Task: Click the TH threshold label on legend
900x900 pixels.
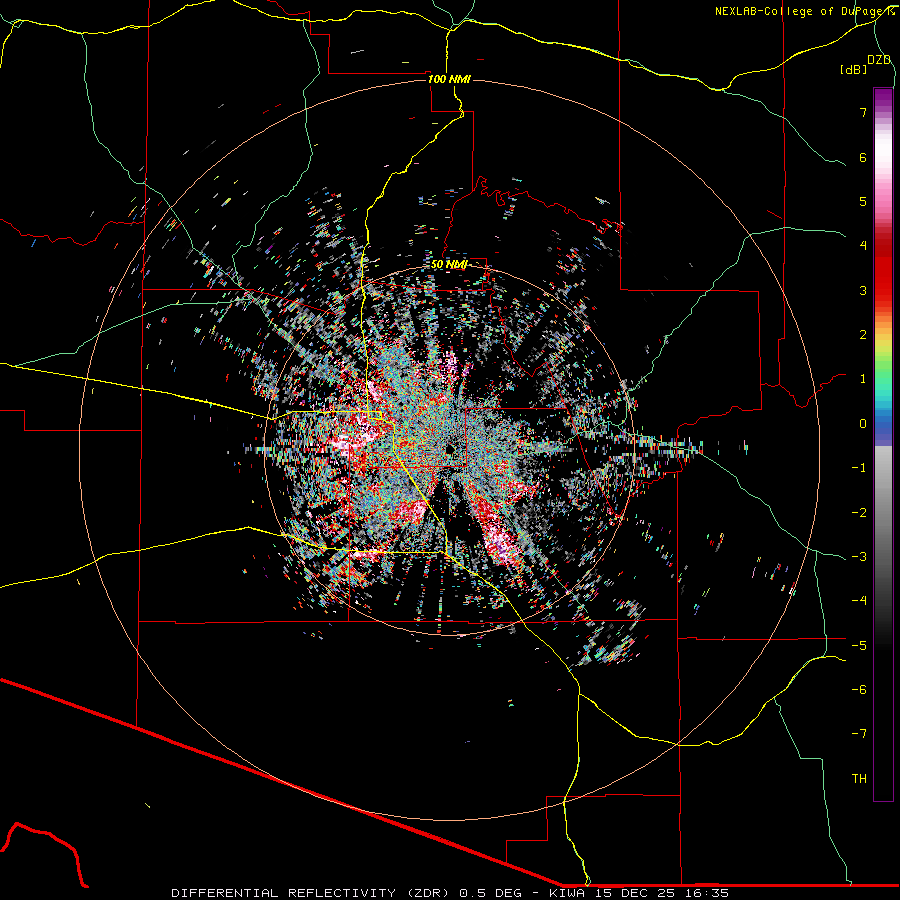Action: pos(859,778)
